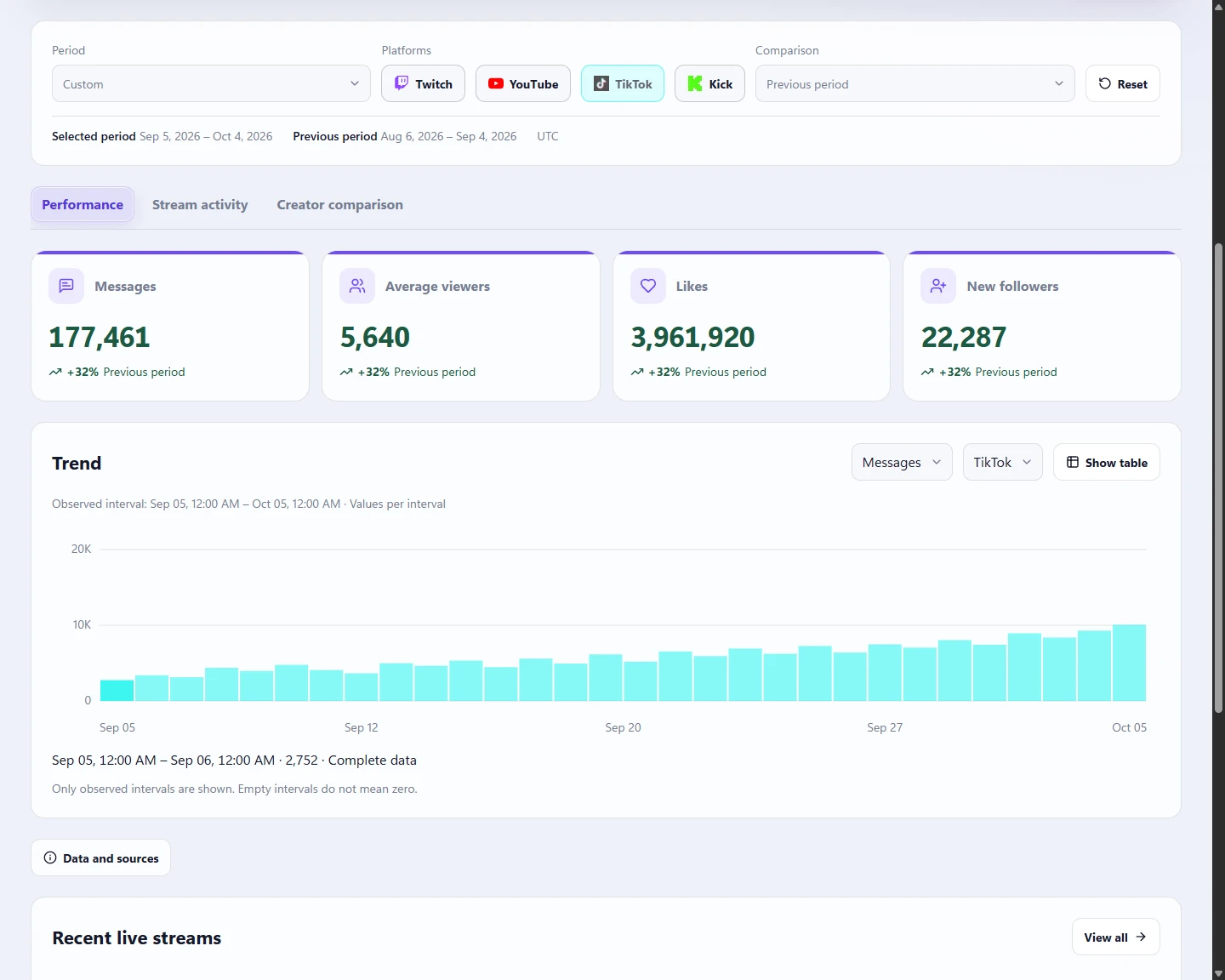This screenshot has height=980, width=1225.
Task: Click the trend arrow under 22,287
Action: pyautogui.click(x=927, y=372)
